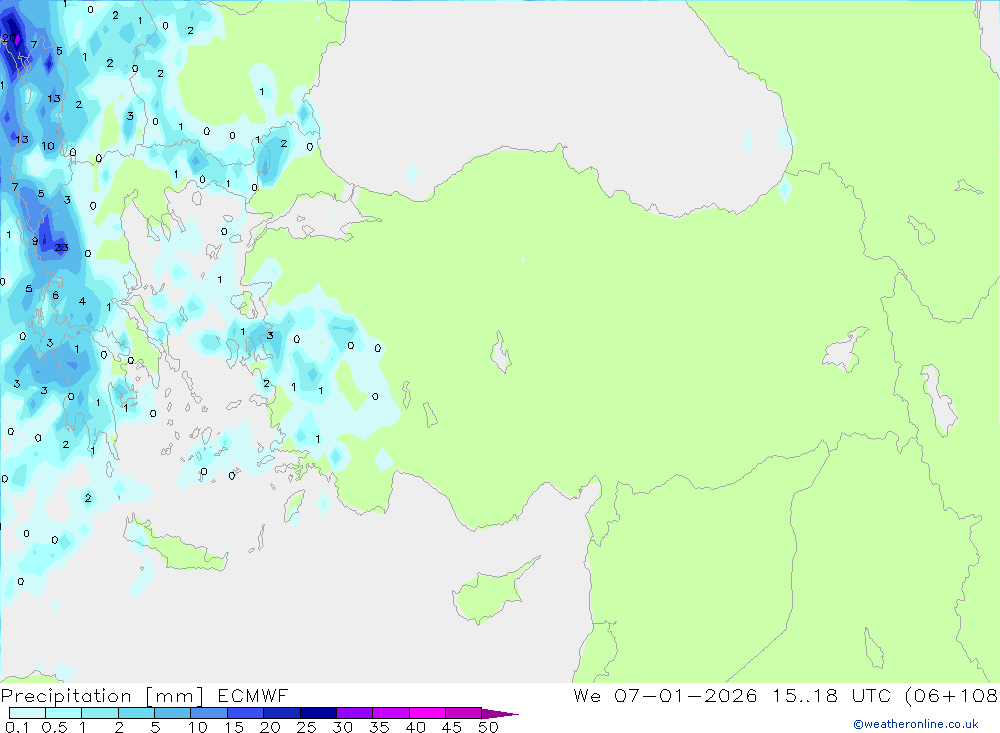
Task: Select the legend swatch between 1 and 2
Action: pyautogui.click(x=100, y=713)
